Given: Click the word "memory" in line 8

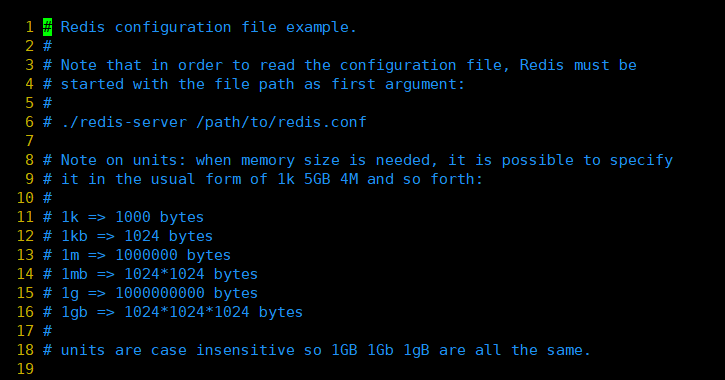Looking at the screenshot, I should tap(268, 160).
